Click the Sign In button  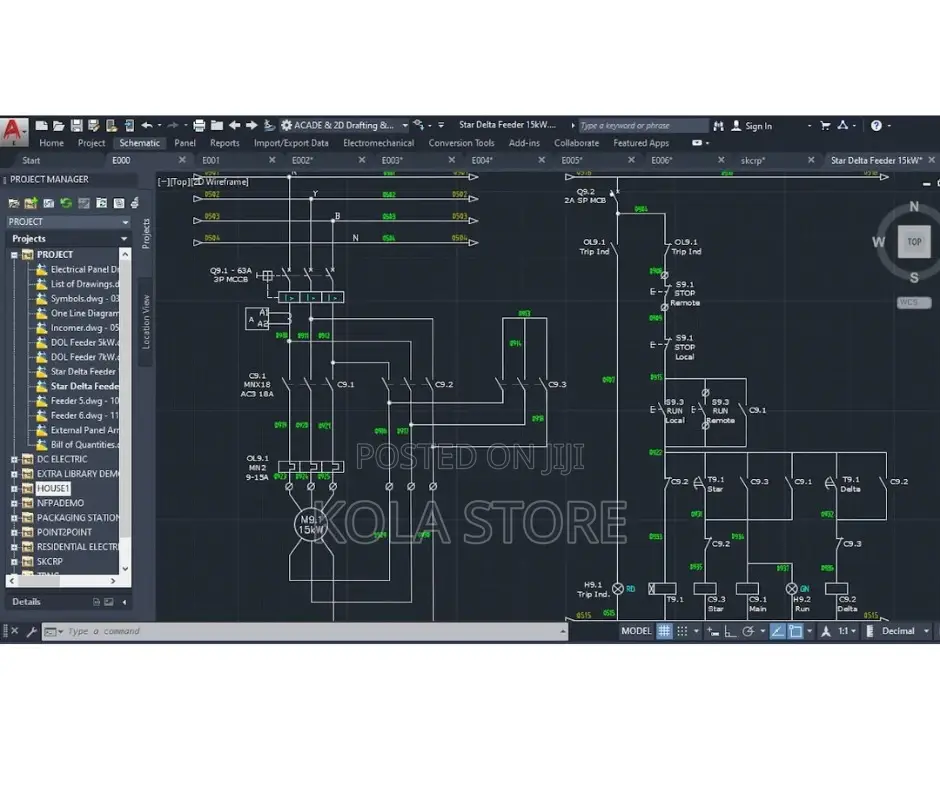[x=752, y=126]
